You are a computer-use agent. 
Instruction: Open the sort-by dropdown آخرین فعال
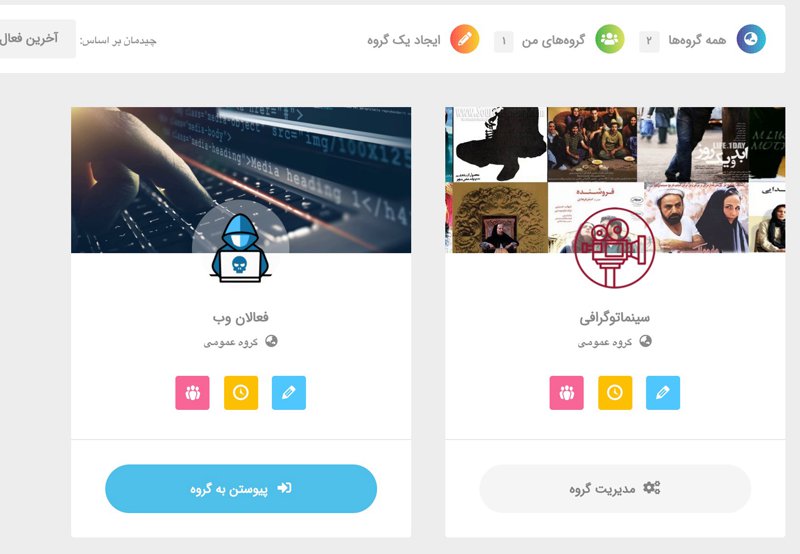point(37,39)
